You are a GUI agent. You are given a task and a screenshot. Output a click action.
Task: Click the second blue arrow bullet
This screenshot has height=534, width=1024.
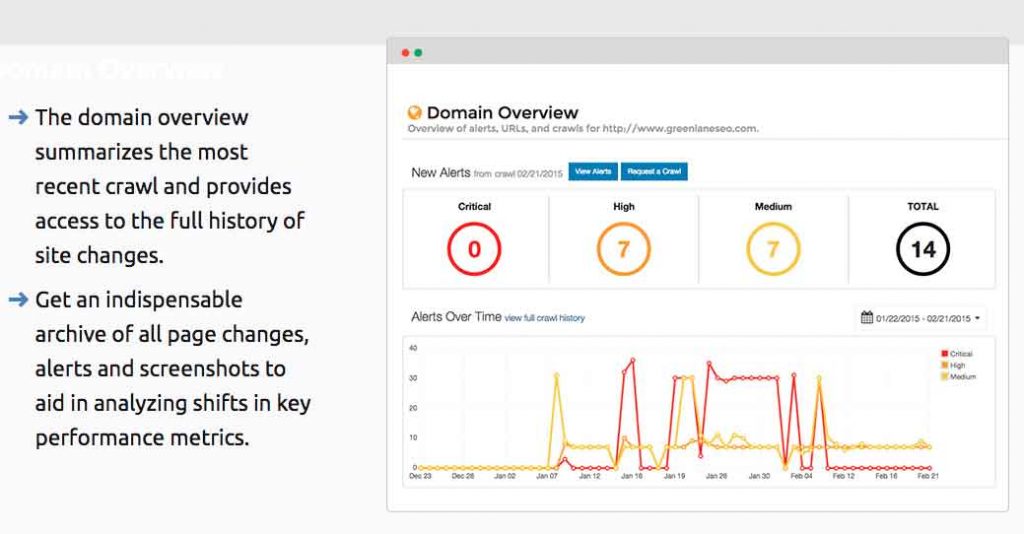(x=18, y=300)
